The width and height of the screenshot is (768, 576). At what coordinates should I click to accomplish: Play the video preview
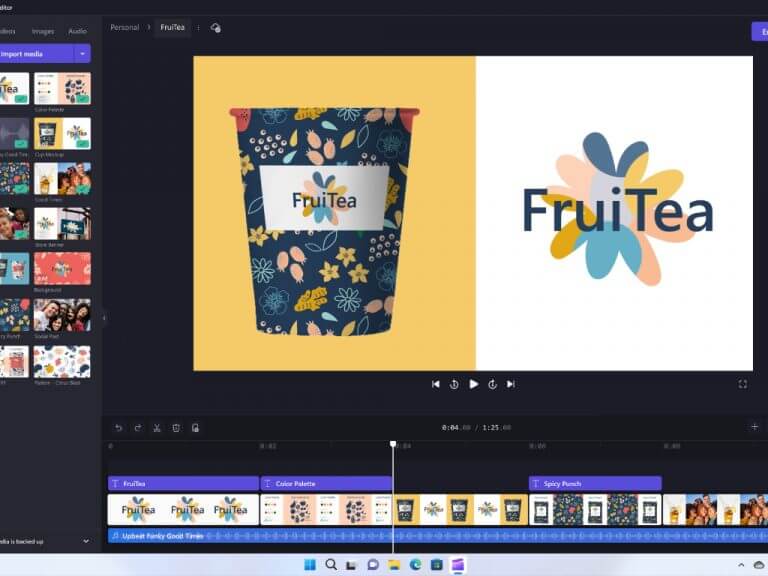pos(474,384)
